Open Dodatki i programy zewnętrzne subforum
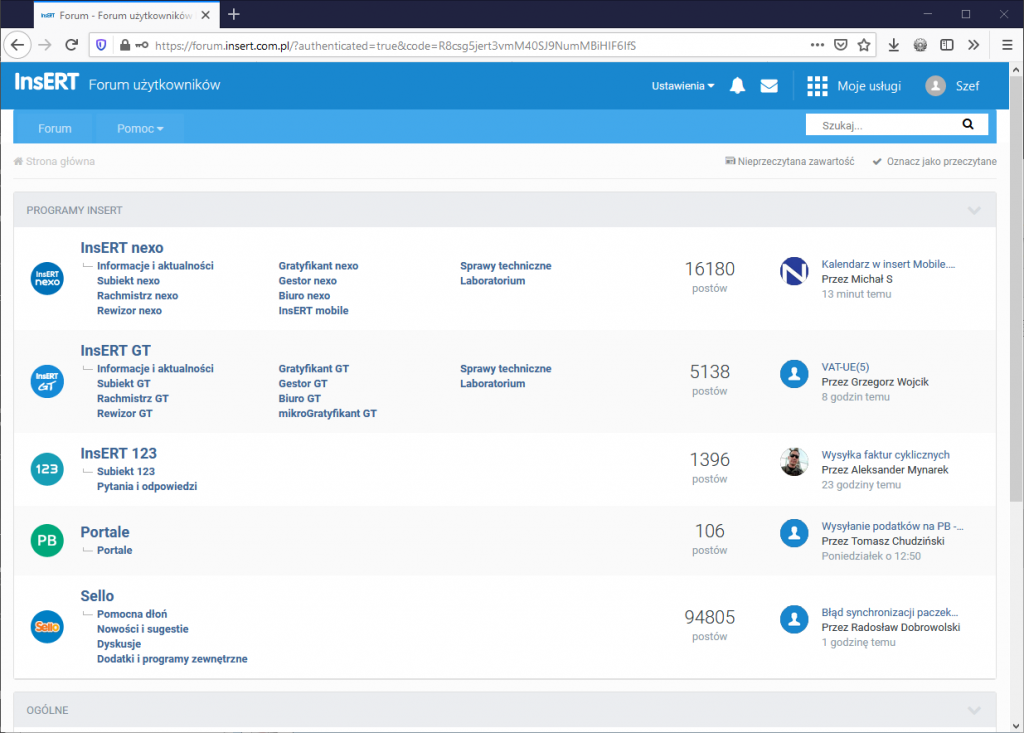 pyautogui.click(x=172, y=659)
